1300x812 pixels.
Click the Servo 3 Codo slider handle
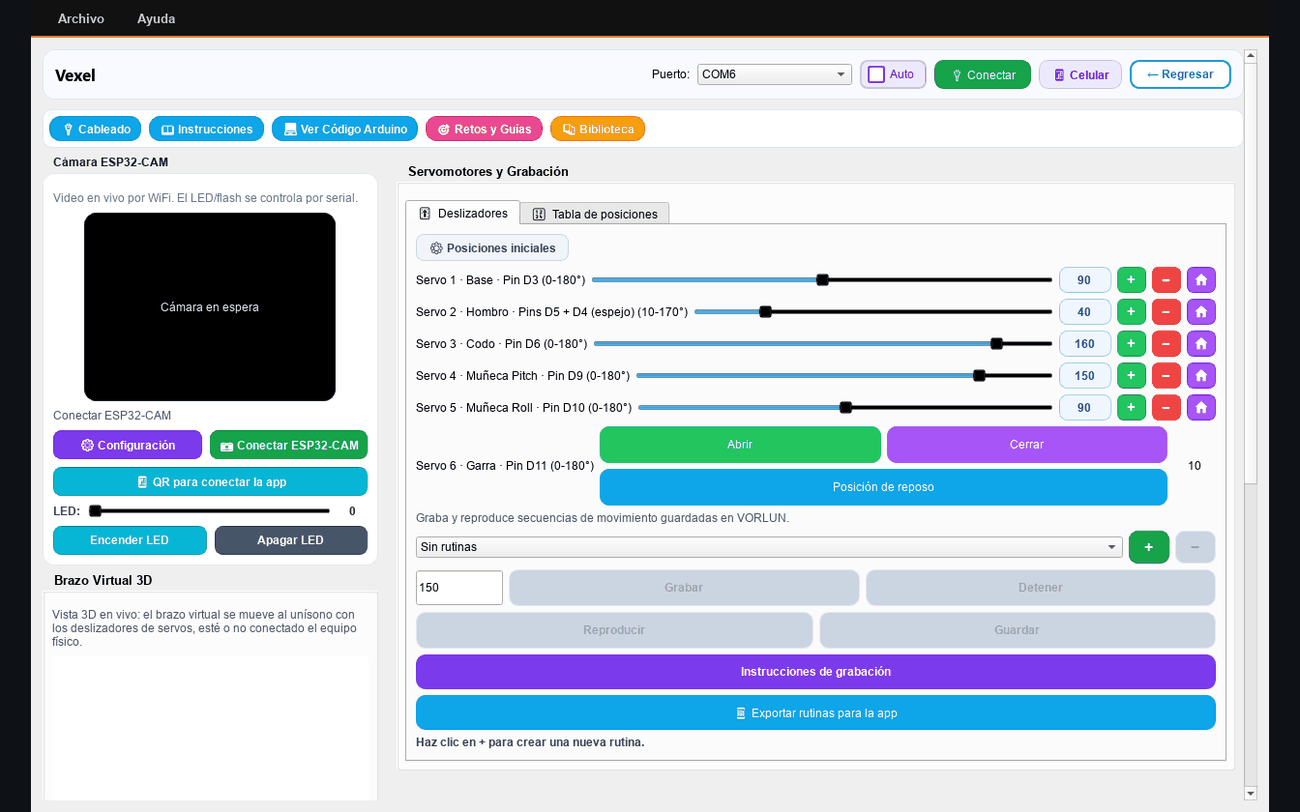coord(997,344)
